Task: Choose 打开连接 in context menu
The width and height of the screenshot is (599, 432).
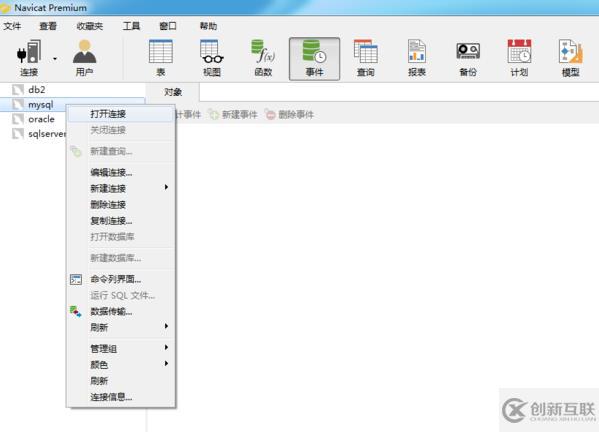Action: coord(121,114)
